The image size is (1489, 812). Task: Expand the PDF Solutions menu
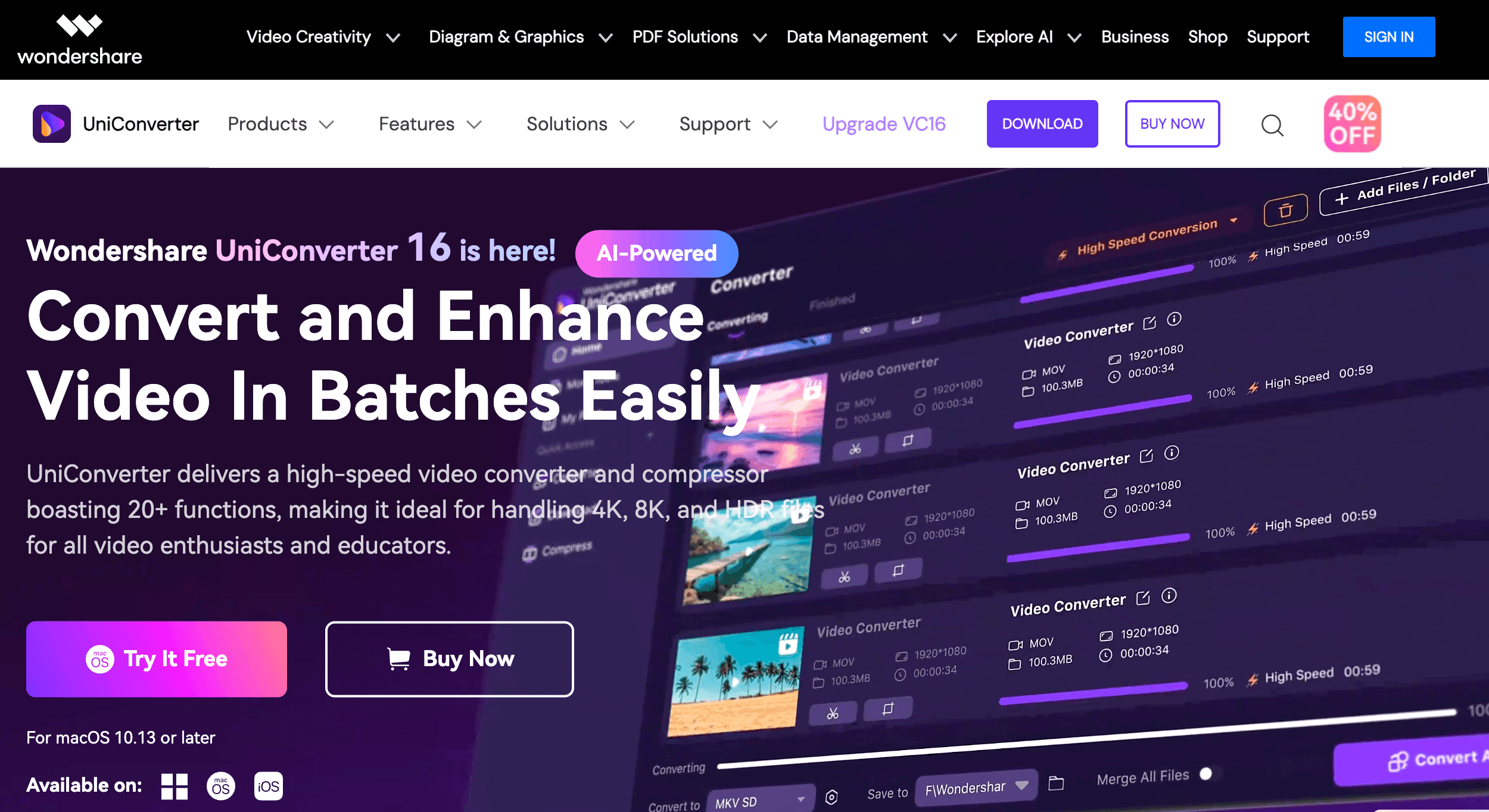click(699, 37)
